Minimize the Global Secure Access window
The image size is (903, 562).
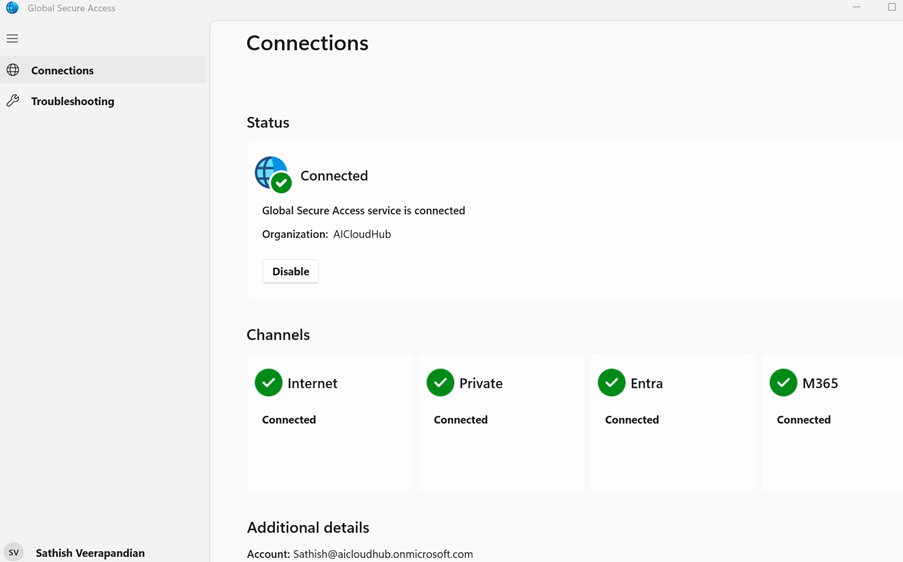click(856, 8)
